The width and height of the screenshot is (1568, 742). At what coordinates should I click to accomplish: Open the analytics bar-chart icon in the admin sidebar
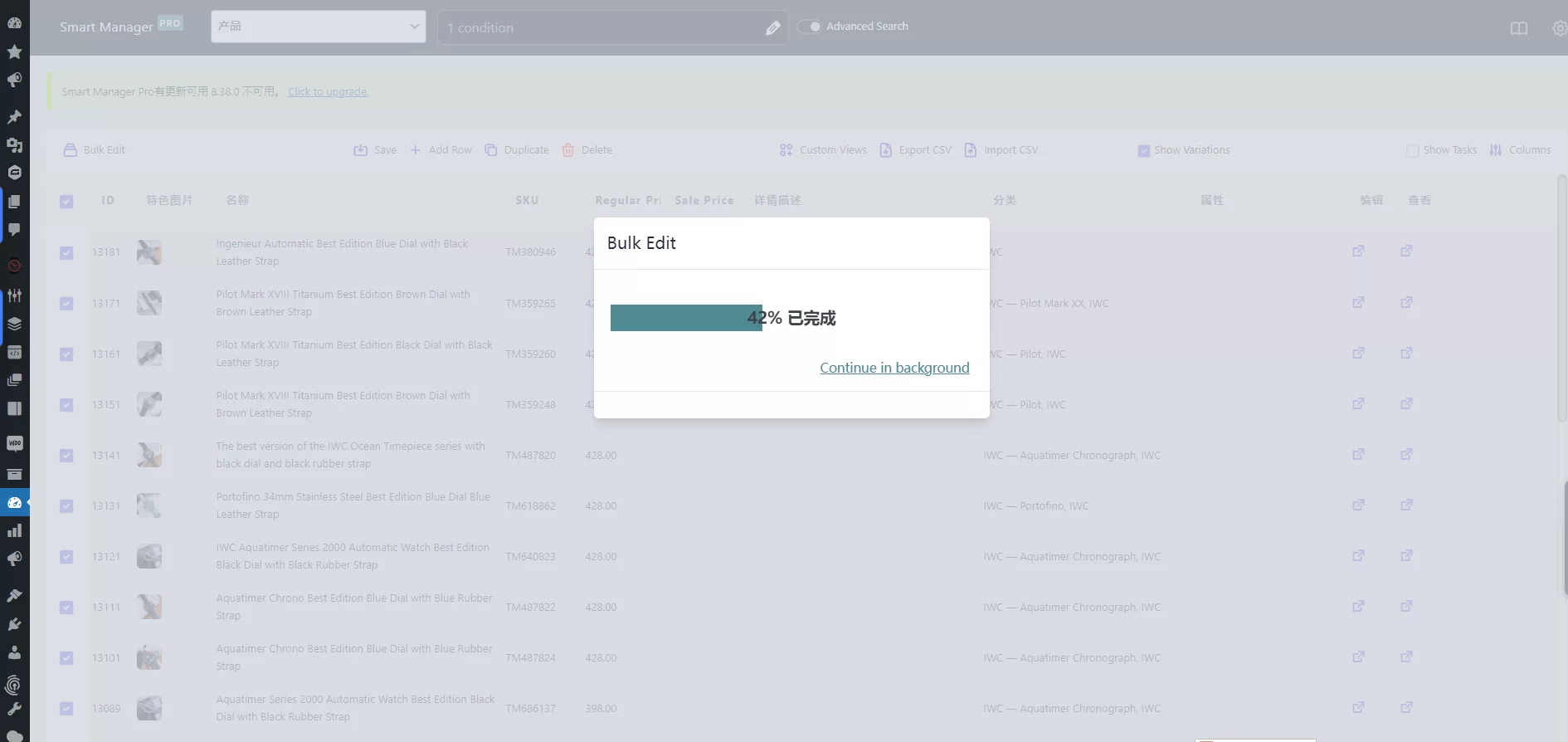(14, 531)
